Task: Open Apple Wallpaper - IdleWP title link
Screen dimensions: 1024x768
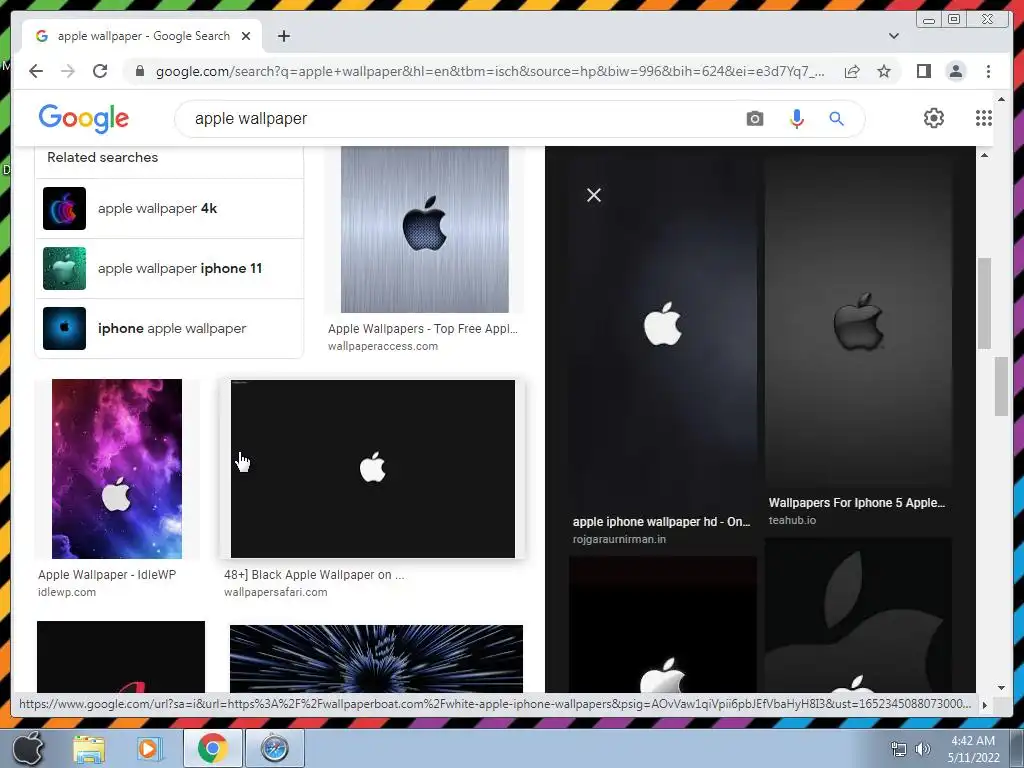Action: (107, 575)
